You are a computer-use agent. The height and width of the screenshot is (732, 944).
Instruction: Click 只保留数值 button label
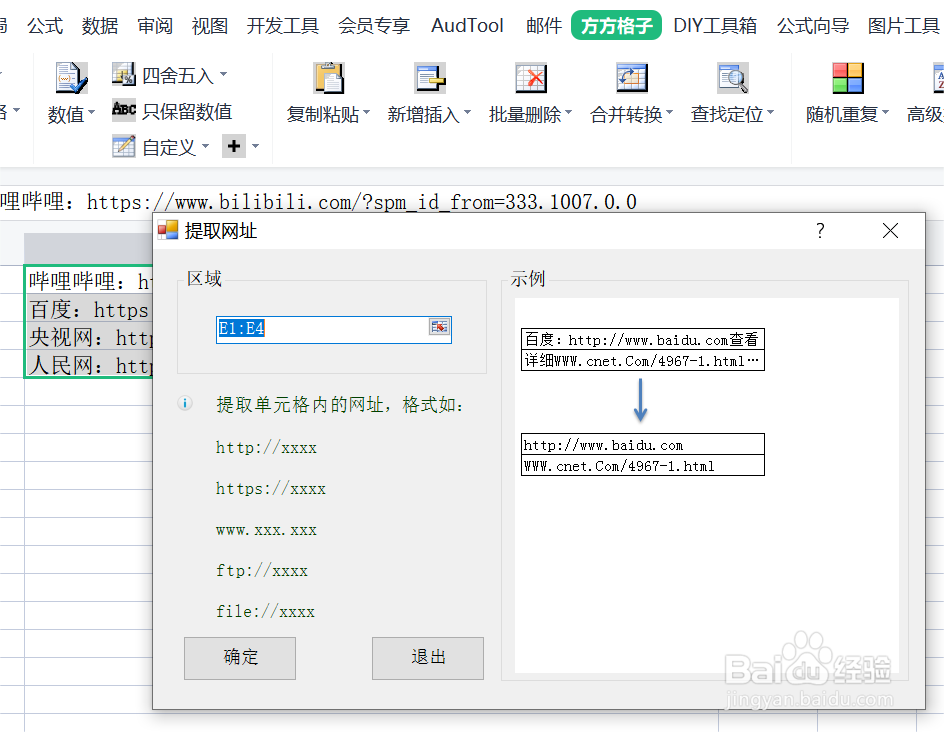coord(187,111)
